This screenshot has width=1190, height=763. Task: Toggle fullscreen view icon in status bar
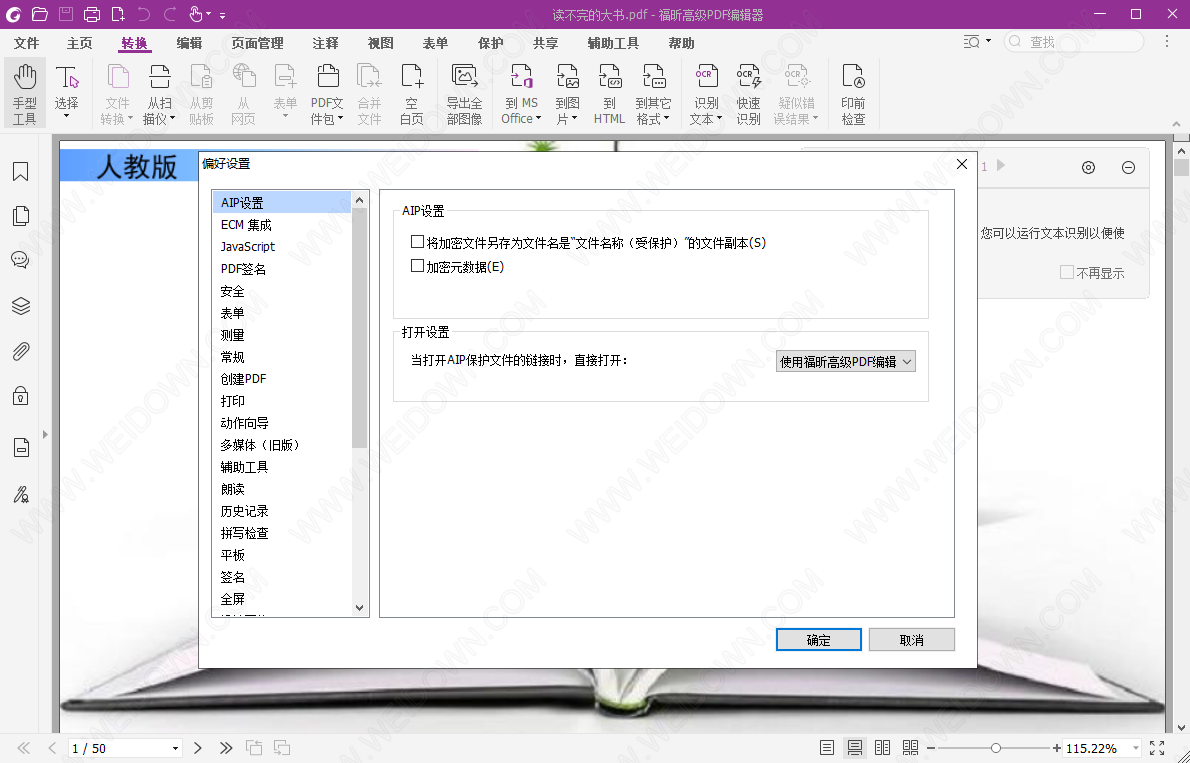point(1157,748)
